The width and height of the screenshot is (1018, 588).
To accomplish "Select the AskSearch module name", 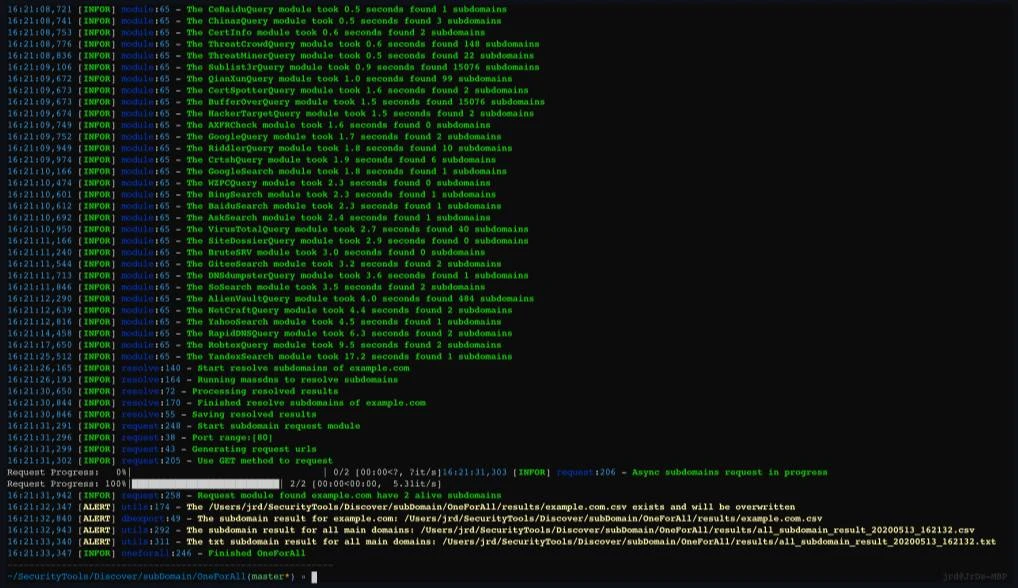I will coord(232,218).
